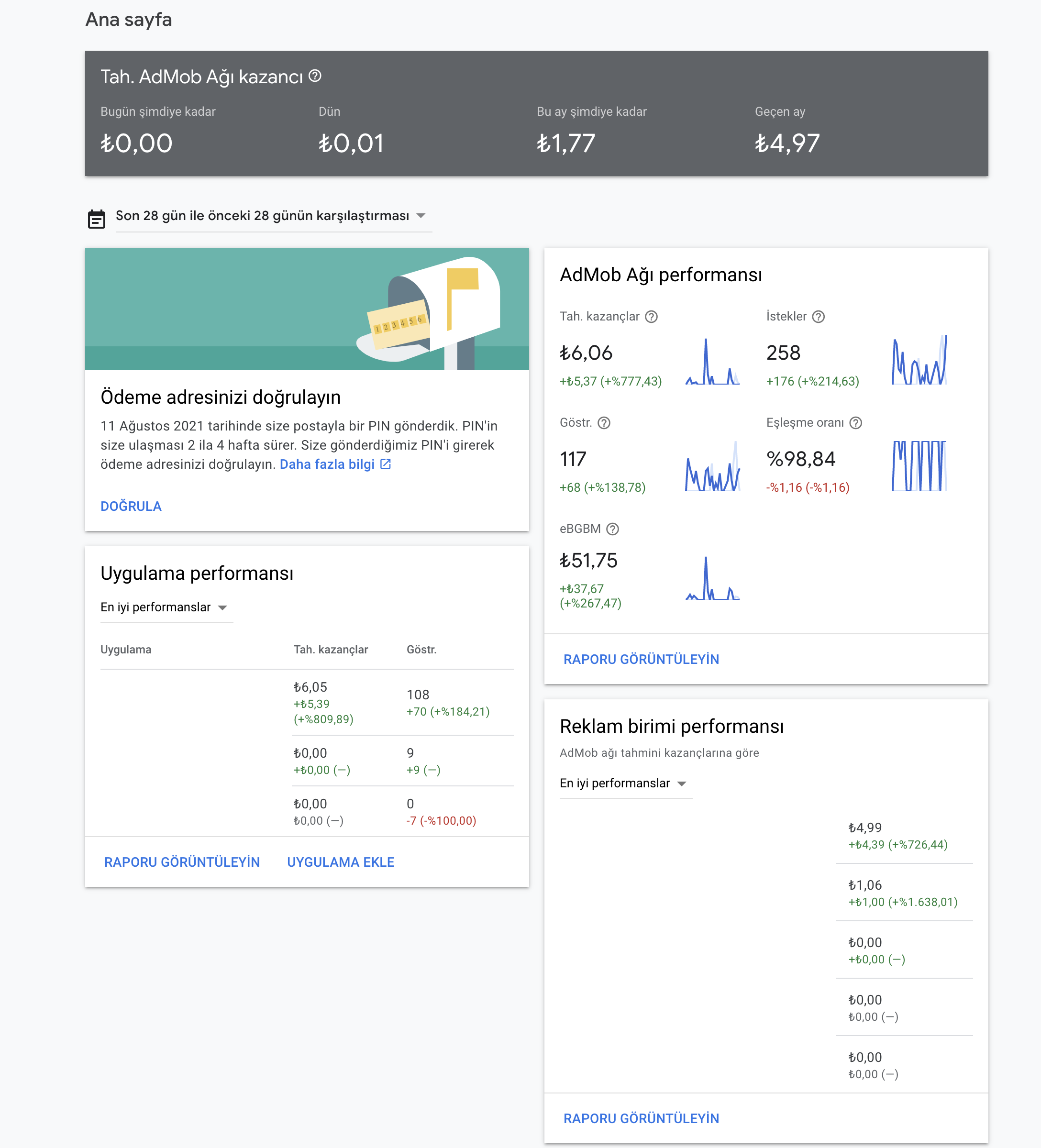This screenshot has width=1041, height=1148.
Task: Open the date range comparison dropdown
Action: [273, 216]
